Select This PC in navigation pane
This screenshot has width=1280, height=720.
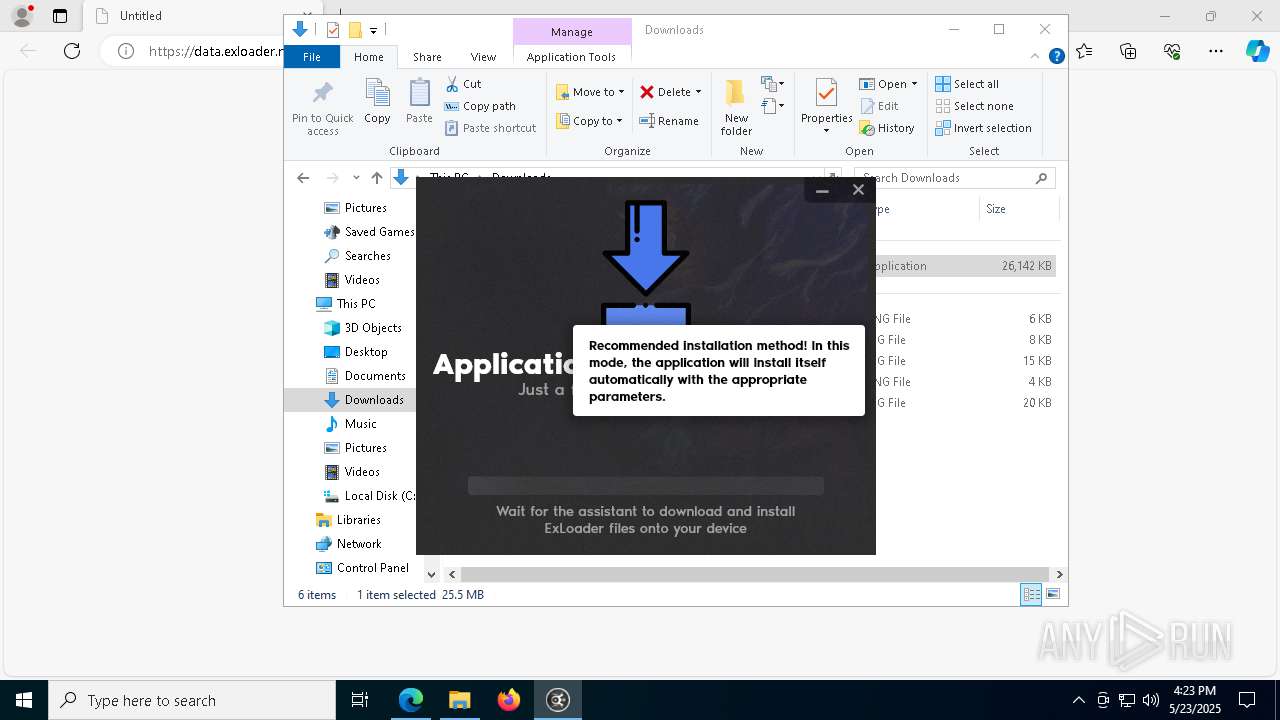346,304
